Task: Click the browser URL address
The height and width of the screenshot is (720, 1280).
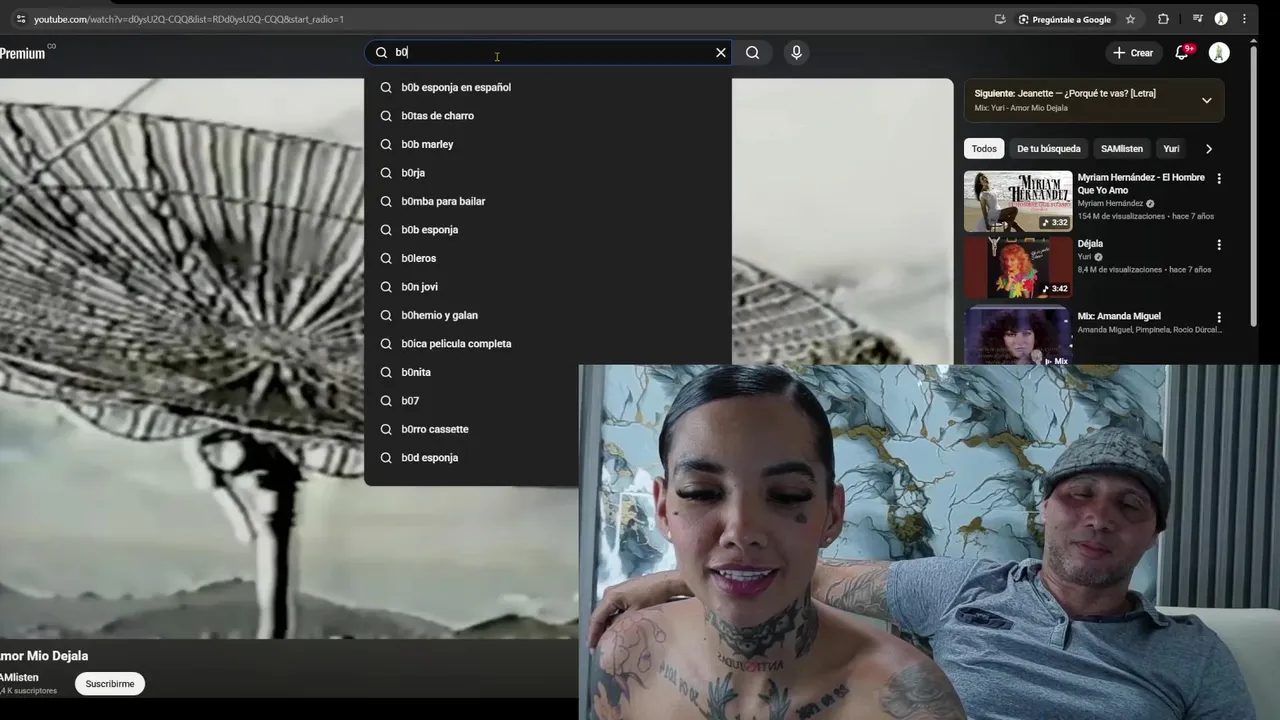Action: click(189, 19)
